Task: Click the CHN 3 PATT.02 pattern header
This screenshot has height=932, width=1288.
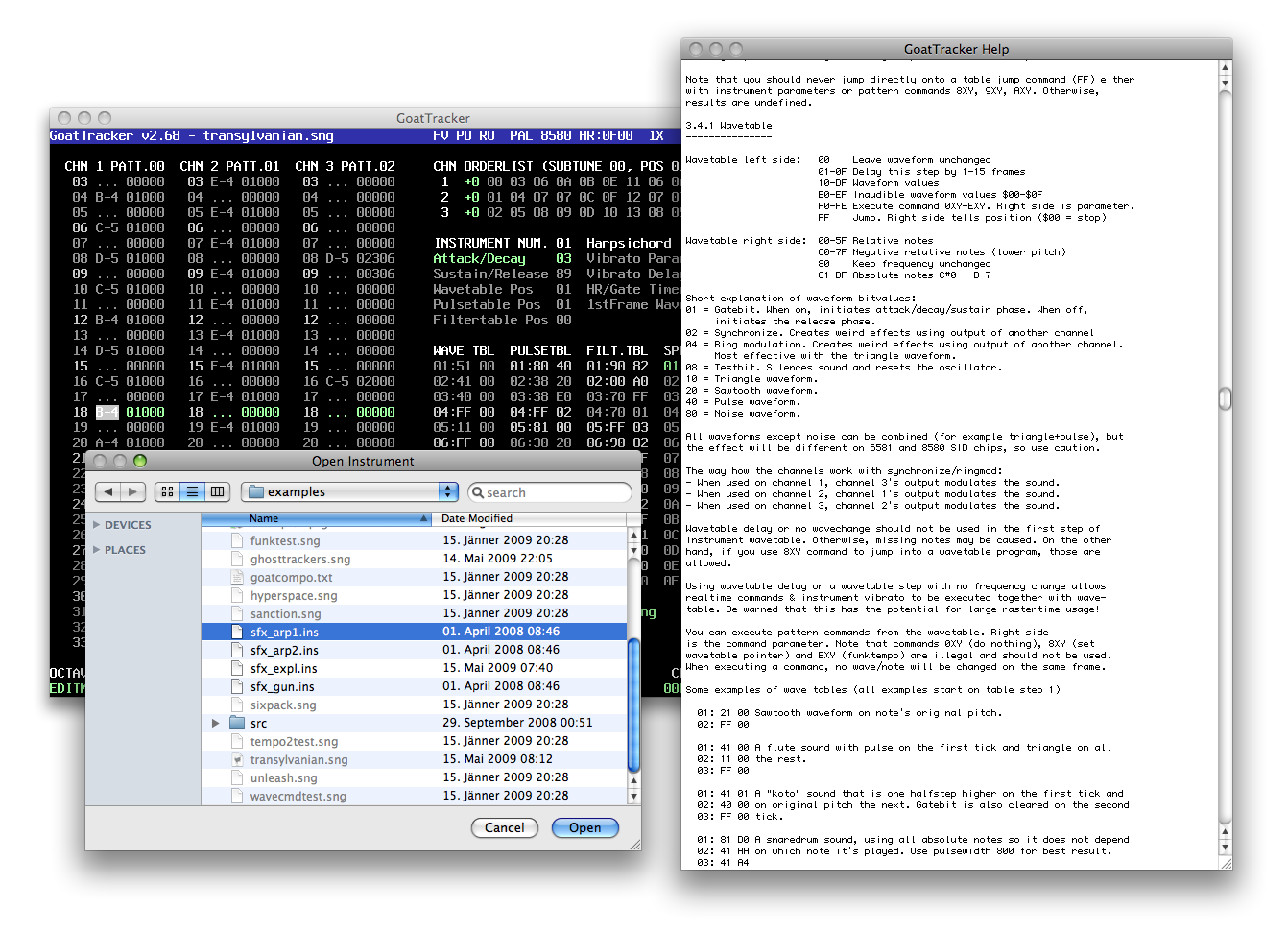Action: [345, 166]
